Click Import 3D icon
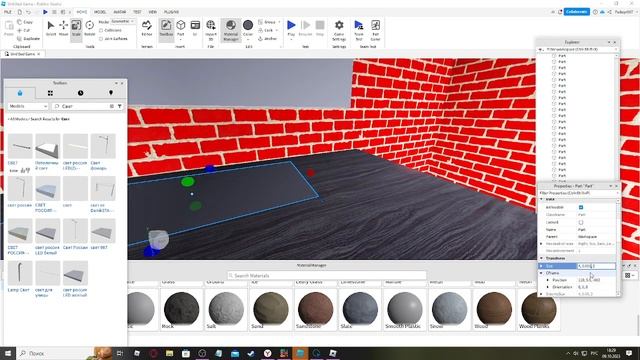Screen dimensions: 640x360 (x=211, y=29)
